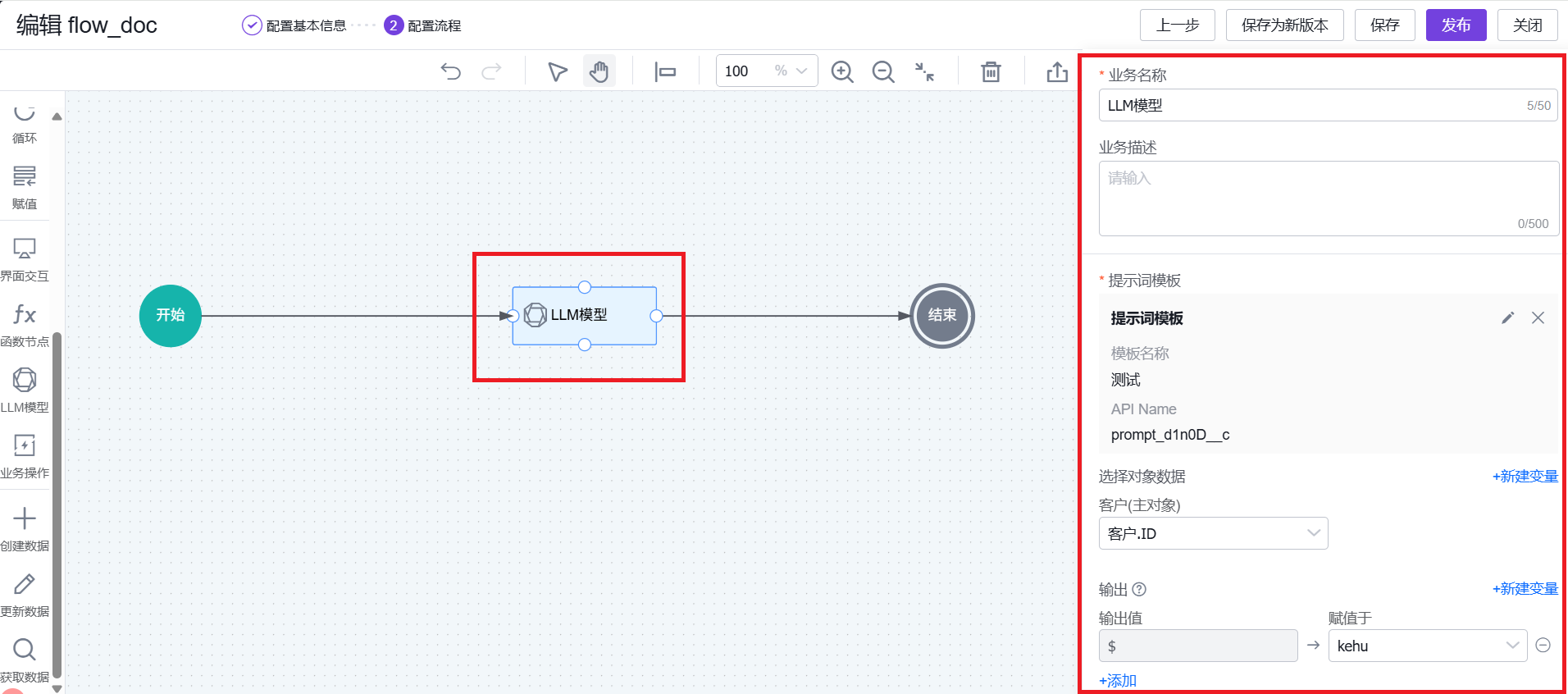Screen dimensions: 1568x694
Task: Edit the prompt template with pencil icon
Action: [1507, 317]
